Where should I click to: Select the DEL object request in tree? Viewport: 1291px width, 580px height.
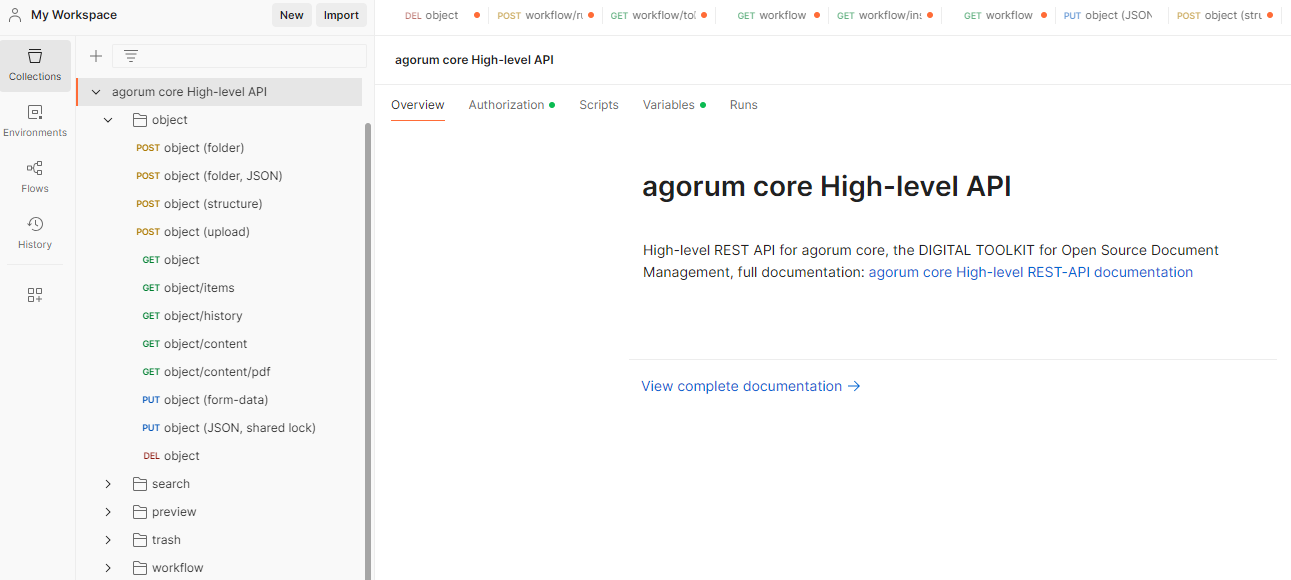[x=171, y=456]
